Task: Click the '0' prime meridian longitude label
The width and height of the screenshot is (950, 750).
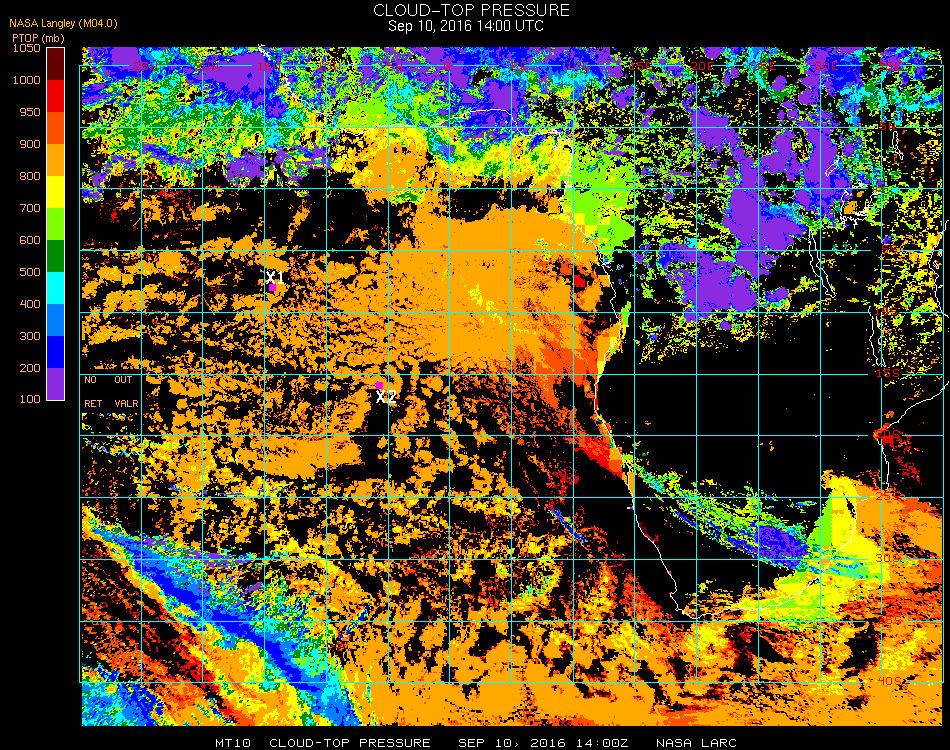Action: coord(447,65)
